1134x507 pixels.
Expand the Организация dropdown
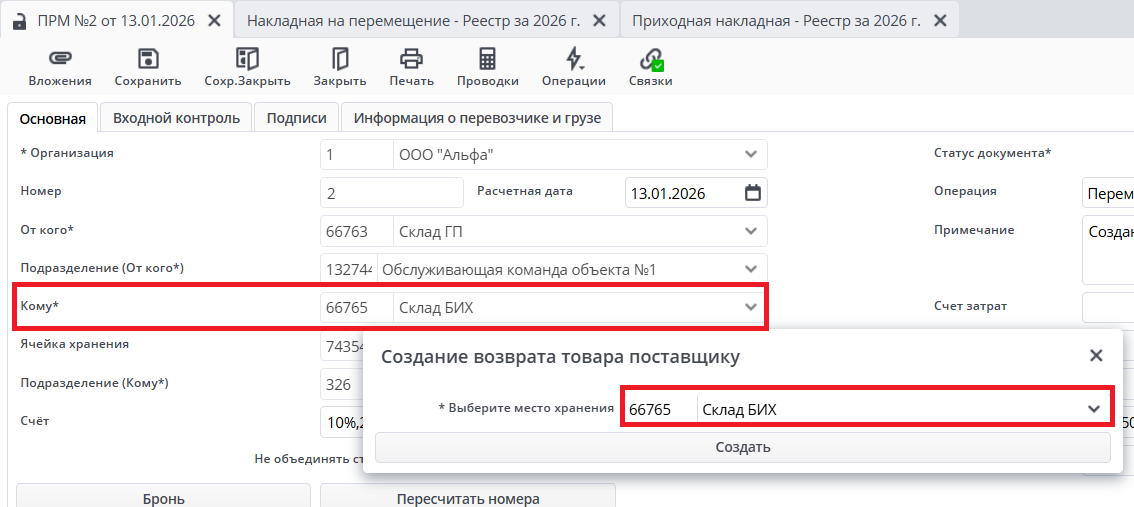click(x=751, y=155)
